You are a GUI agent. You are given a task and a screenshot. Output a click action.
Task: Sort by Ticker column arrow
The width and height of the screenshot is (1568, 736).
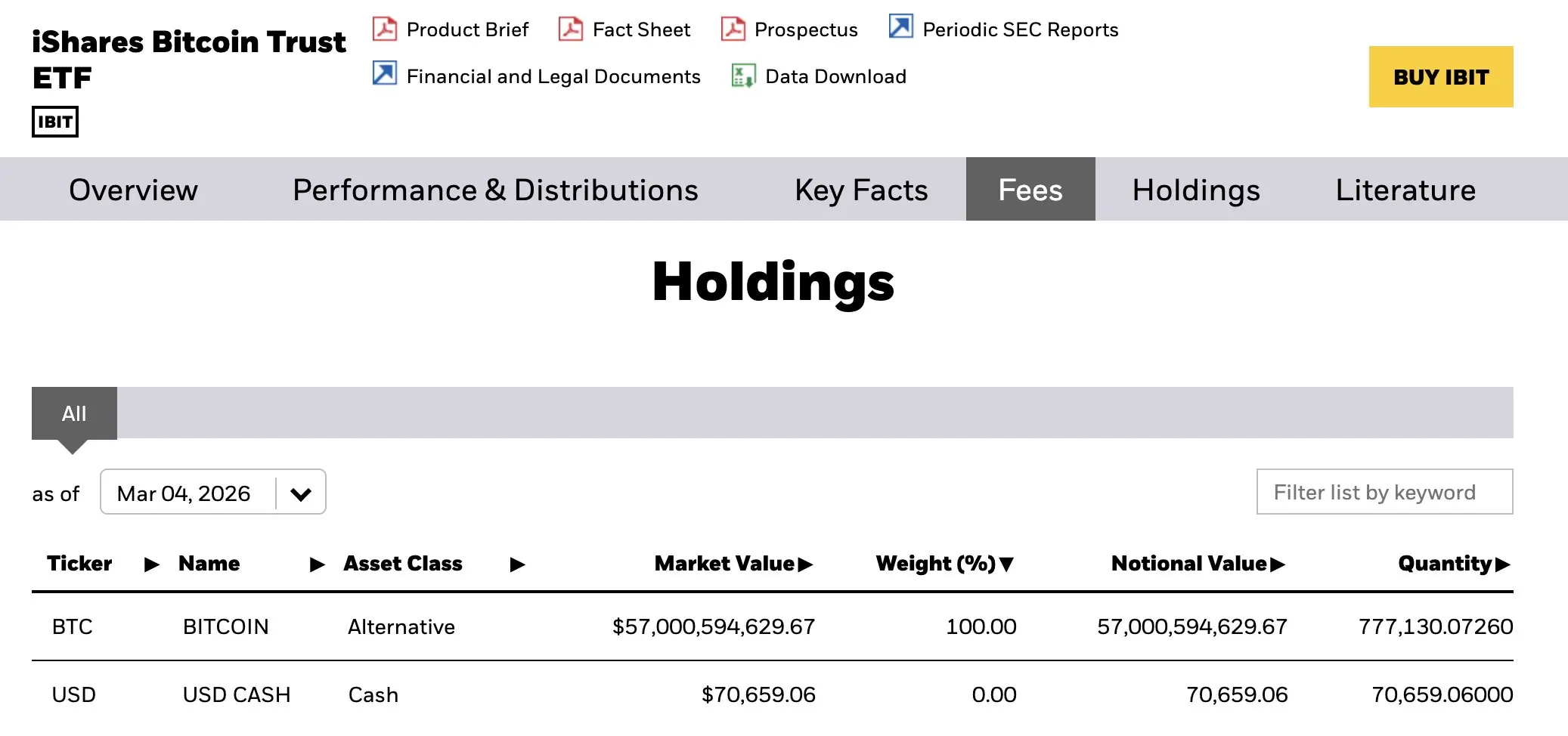click(152, 564)
